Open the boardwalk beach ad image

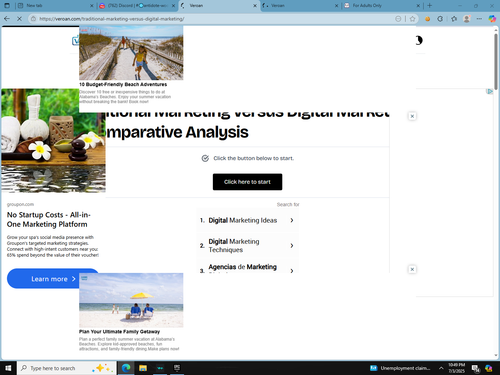[131, 53]
